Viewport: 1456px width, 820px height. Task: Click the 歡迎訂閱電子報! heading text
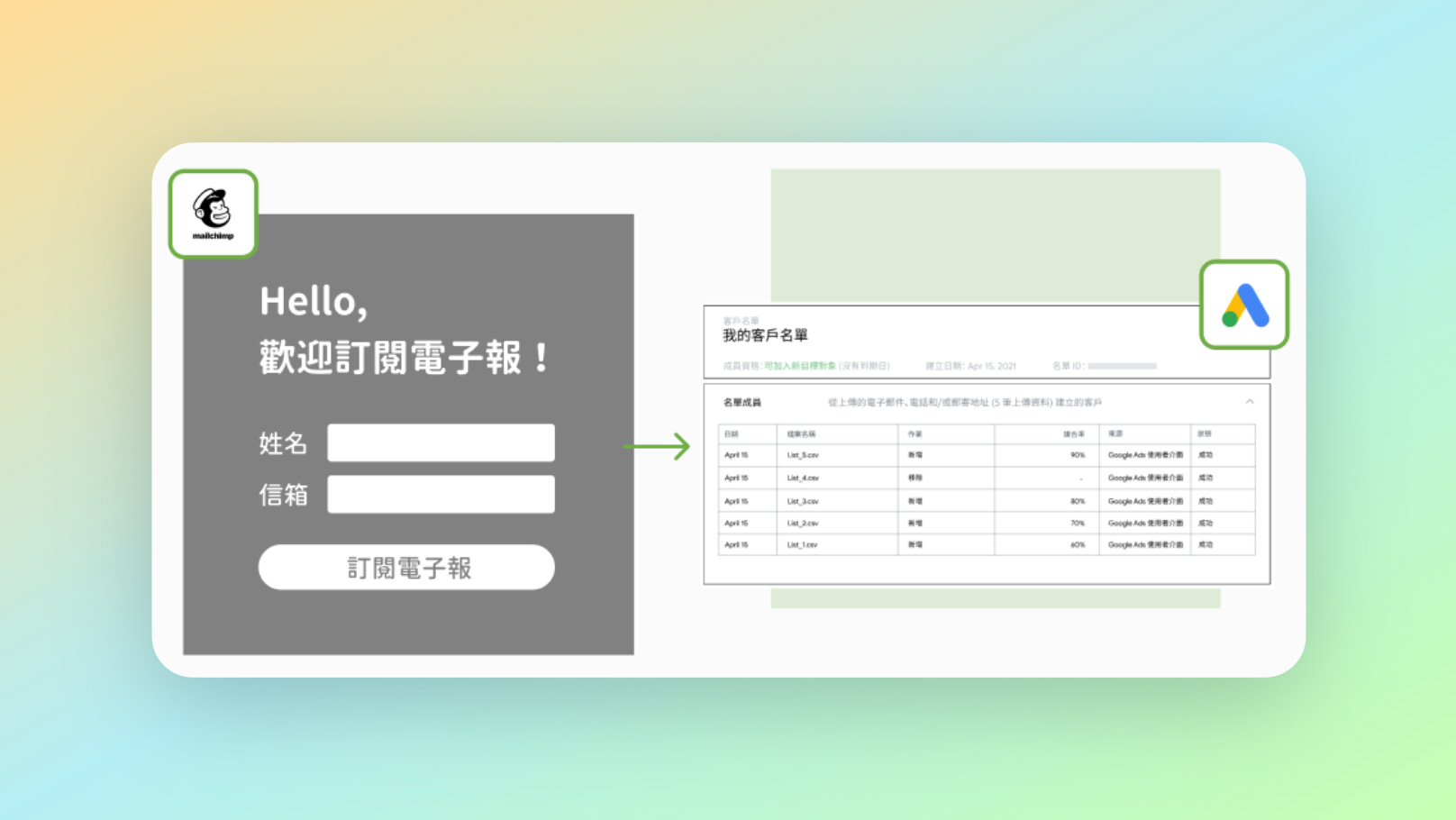pyautogui.click(x=405, y=358)
